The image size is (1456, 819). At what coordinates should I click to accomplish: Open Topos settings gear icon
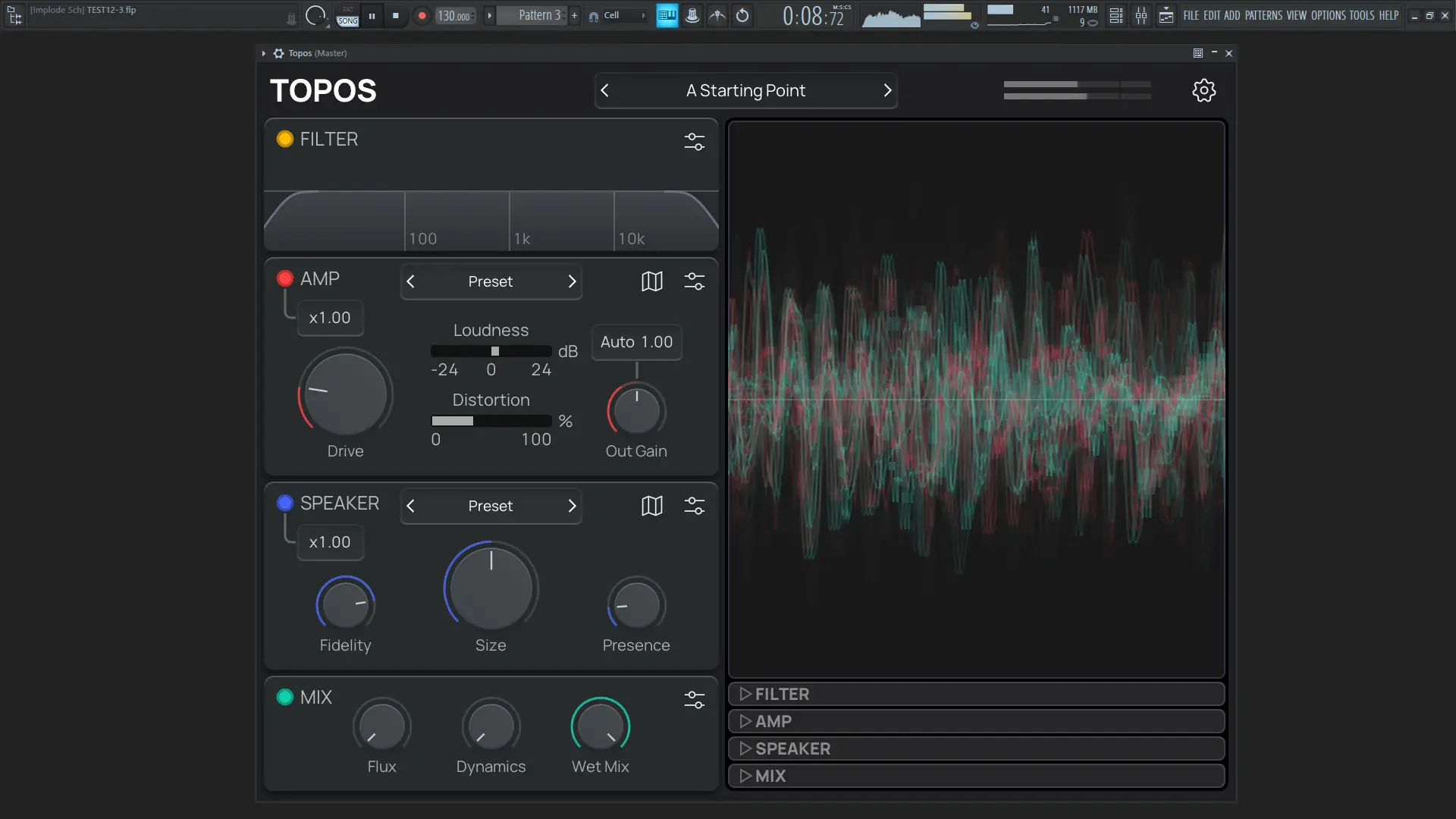(1203, 90)
